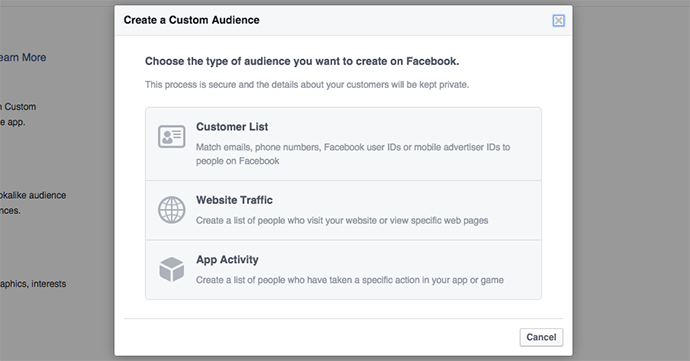Select the Customer List heading
Viewport: 690px width, 361px height.
click(232, 127)
